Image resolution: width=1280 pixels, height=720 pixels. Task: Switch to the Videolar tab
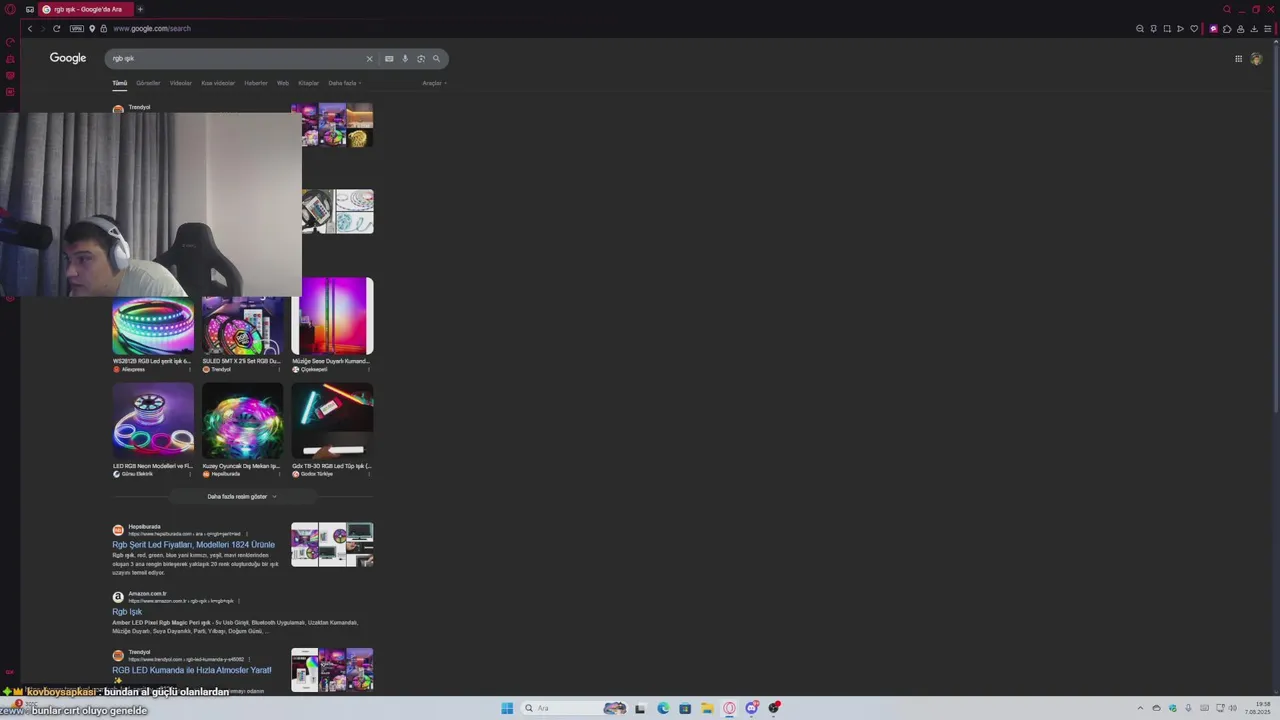pyautogui.click(x=181, y=83)
